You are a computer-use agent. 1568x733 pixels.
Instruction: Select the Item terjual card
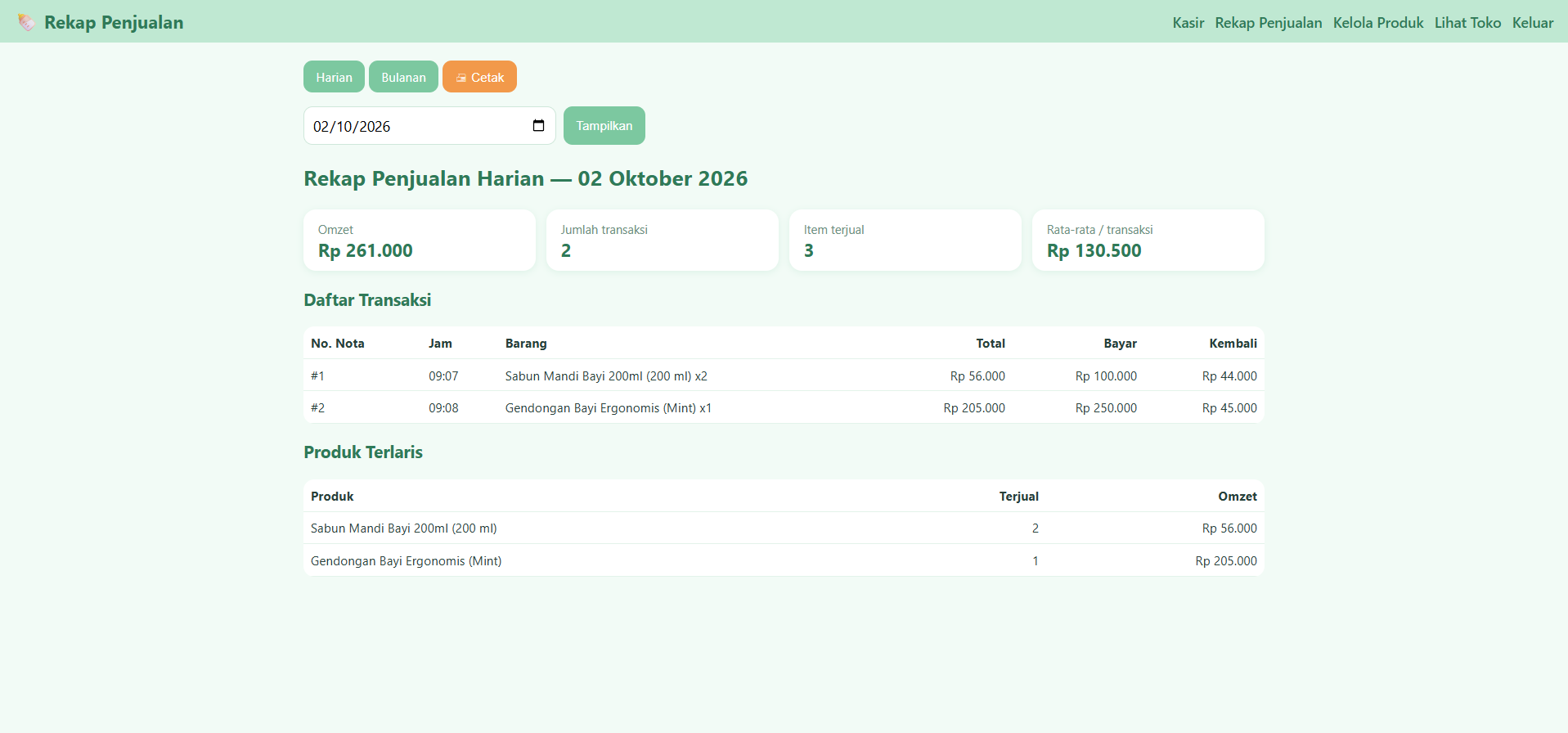[905, 240]
